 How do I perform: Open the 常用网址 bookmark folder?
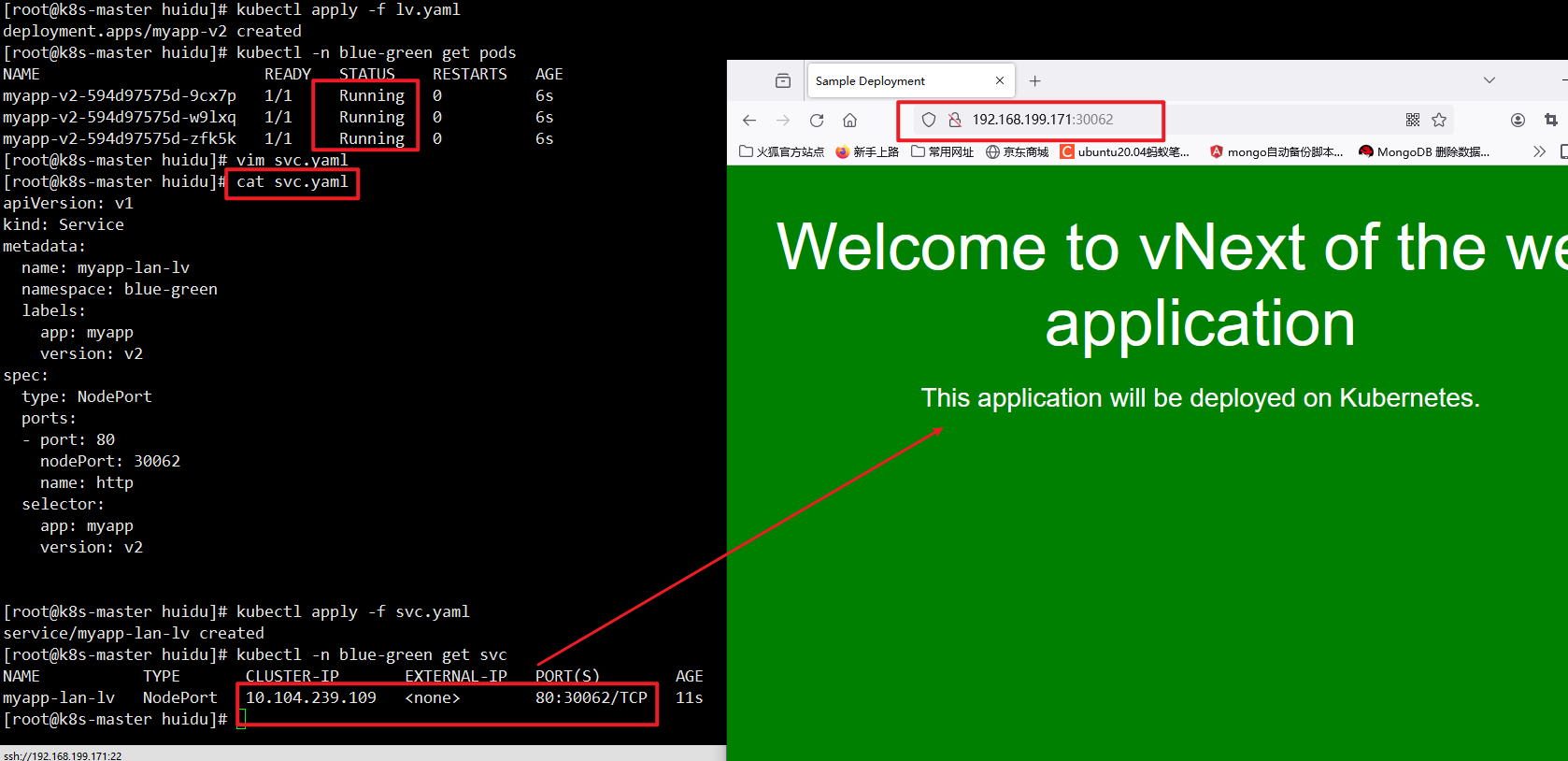[x=942, y=151]
